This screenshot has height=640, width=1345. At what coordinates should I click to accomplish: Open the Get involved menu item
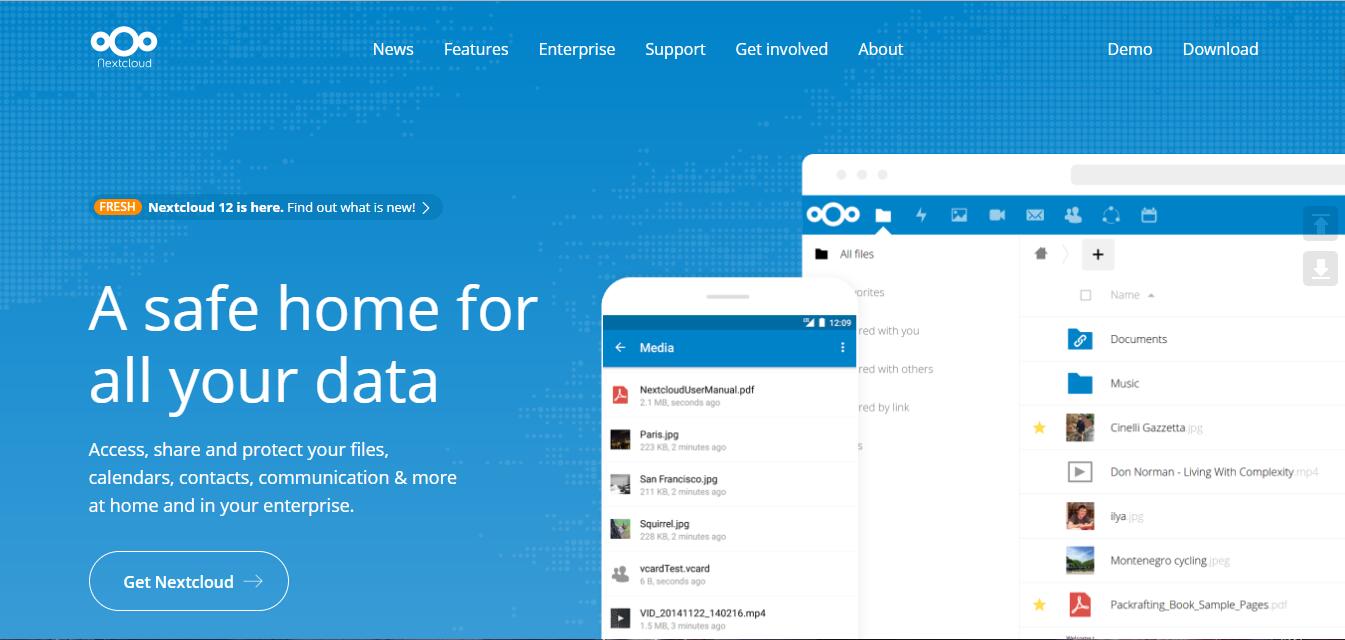point(781,49)
